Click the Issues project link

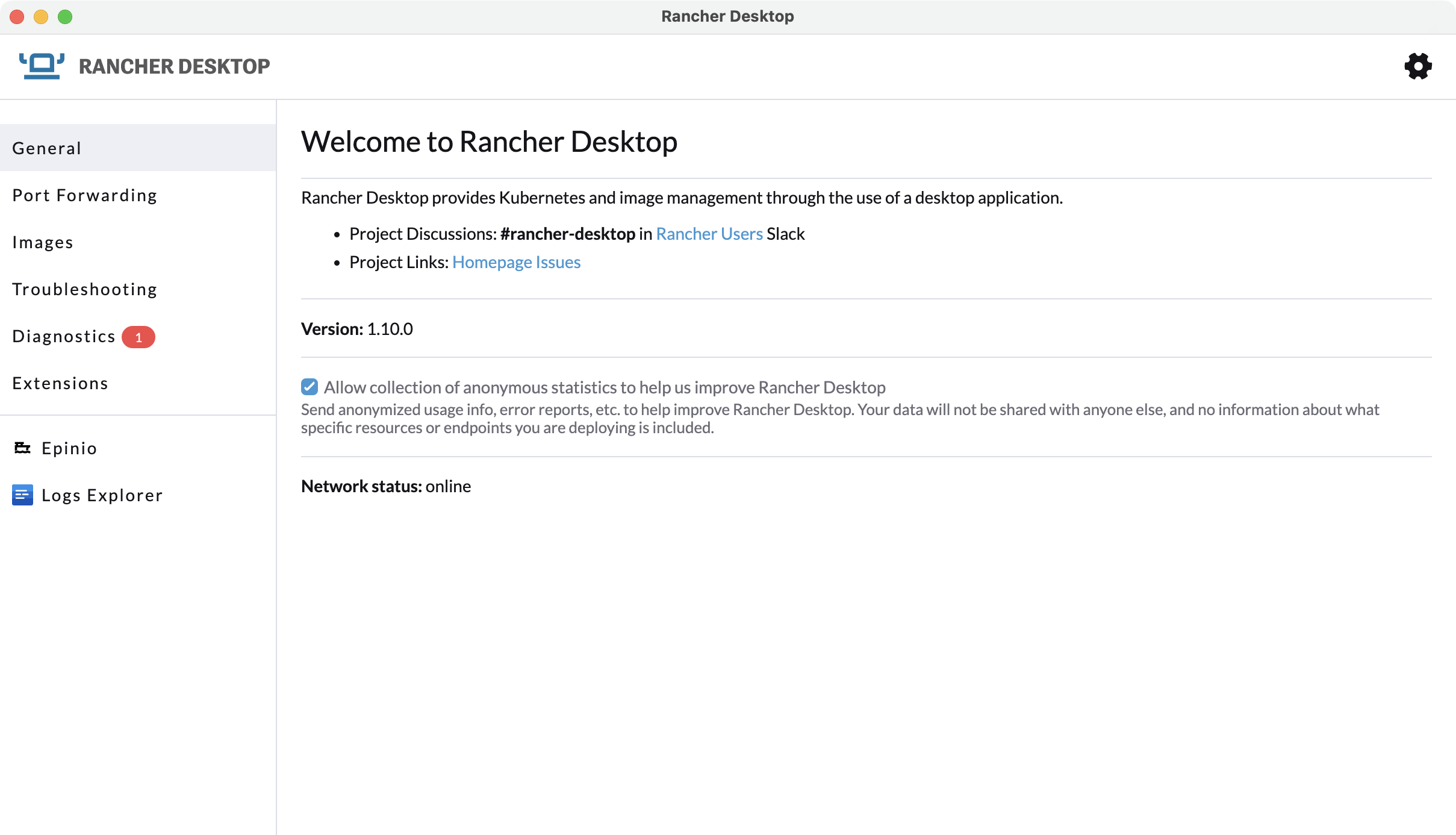coord(560,261)
